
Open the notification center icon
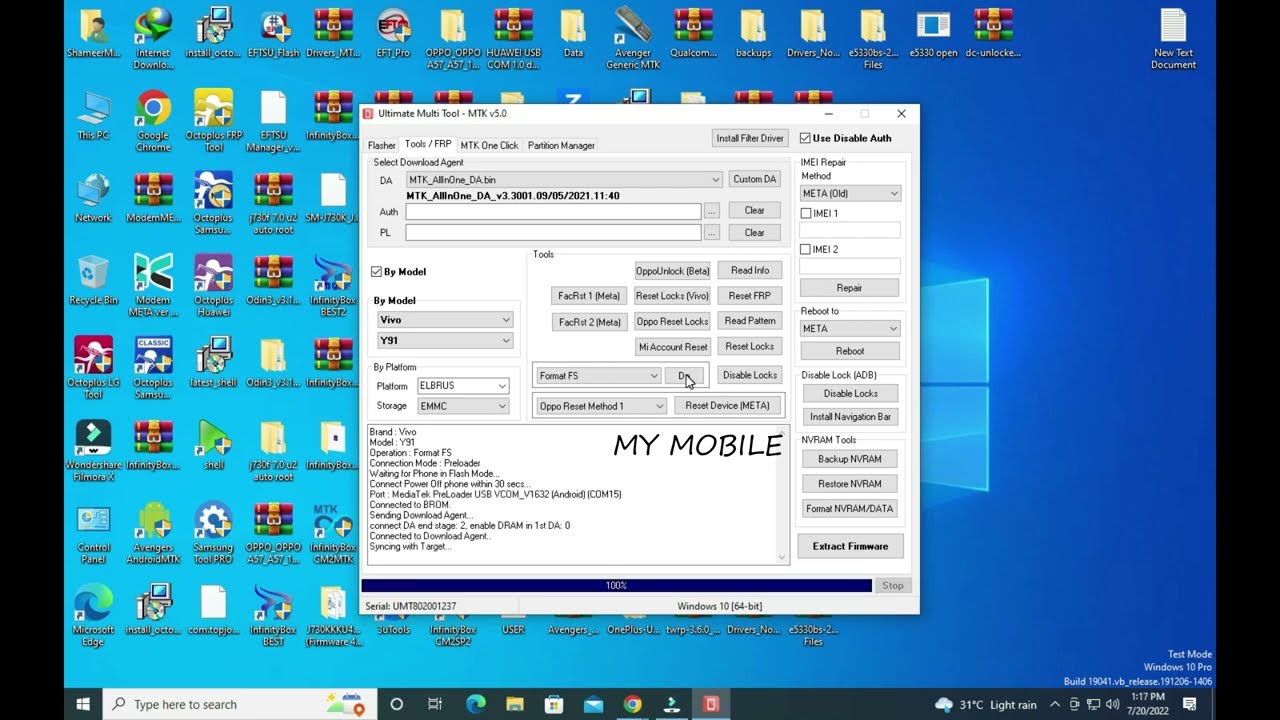1190,704
